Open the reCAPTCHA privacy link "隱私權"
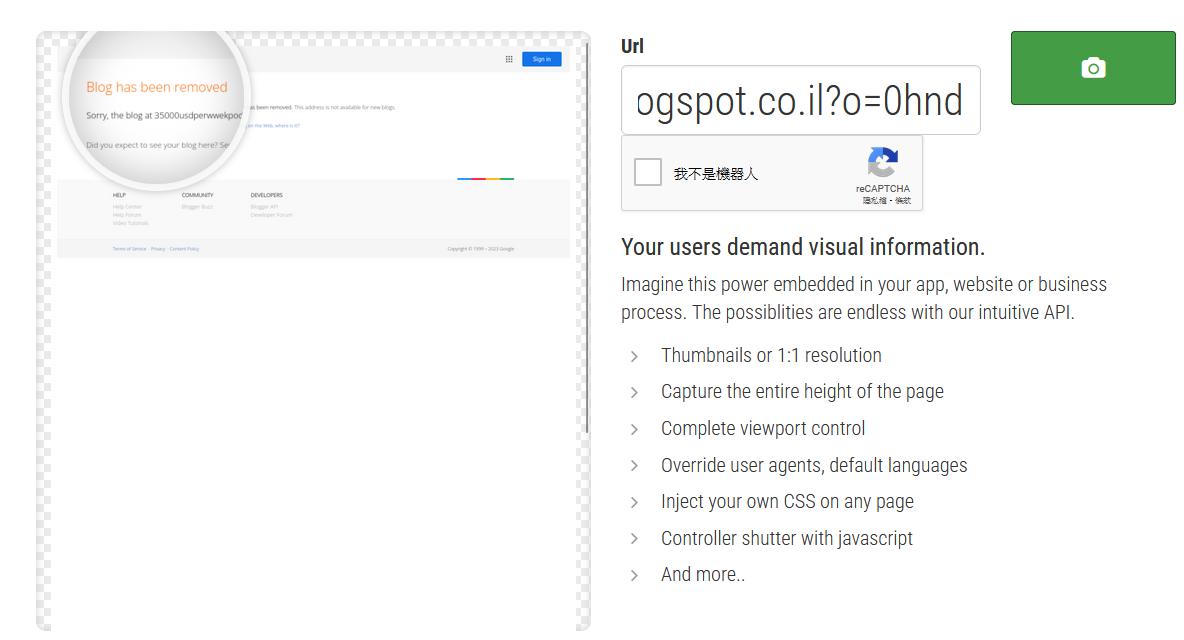Screen dimensions: 1184x640 [x=874, y=201]
